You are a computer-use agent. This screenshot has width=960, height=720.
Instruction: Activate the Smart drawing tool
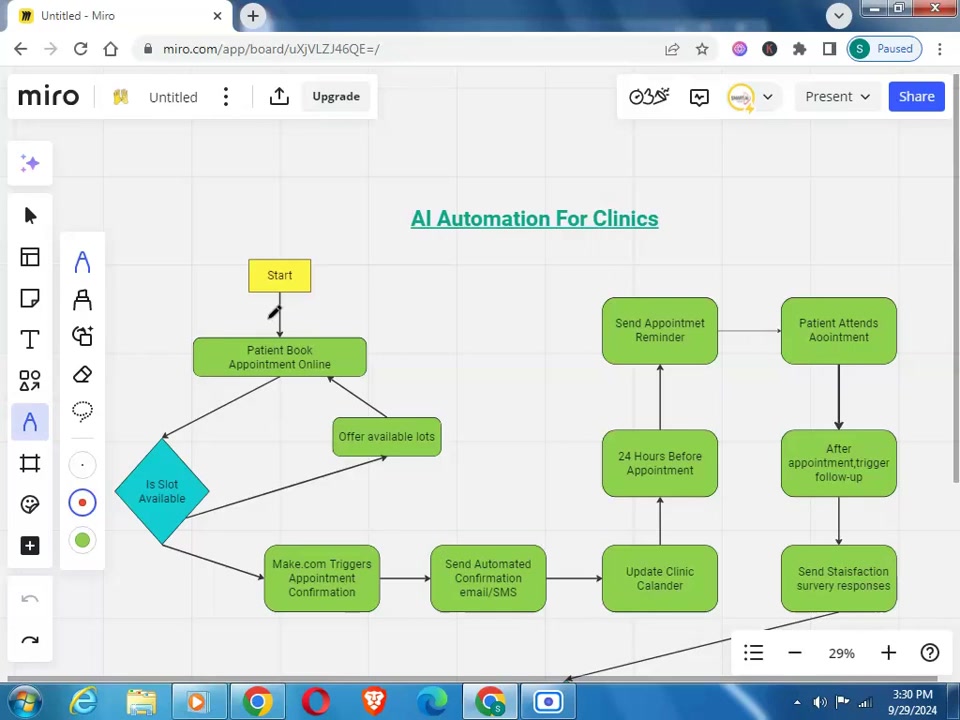pyautogui.click(x=83, y=336)
